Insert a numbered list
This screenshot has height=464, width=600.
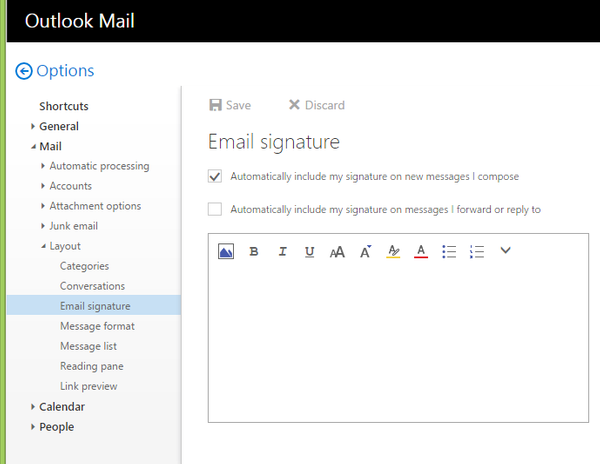477,251
